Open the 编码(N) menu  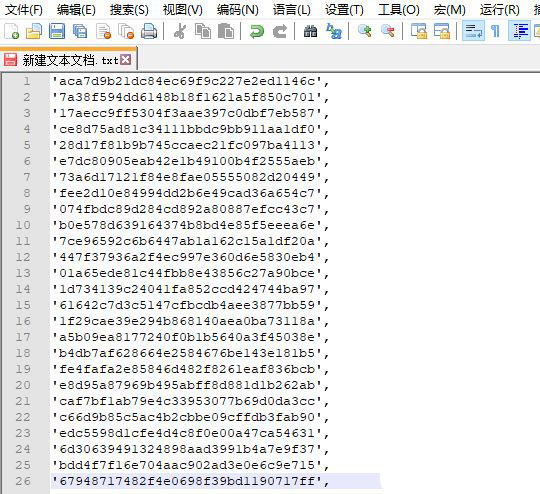238,9
